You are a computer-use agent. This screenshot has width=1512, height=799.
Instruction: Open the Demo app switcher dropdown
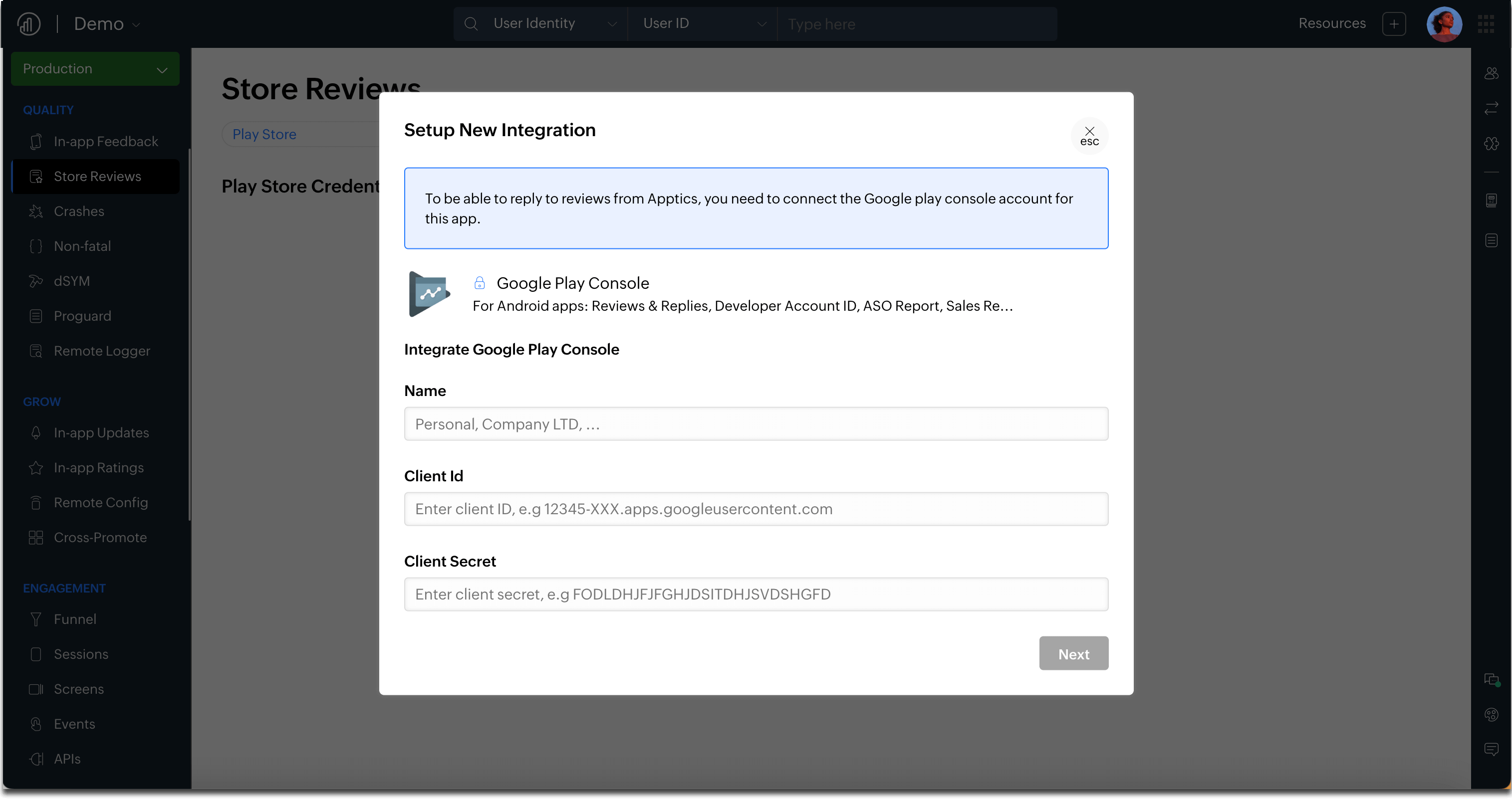point(107,24)
